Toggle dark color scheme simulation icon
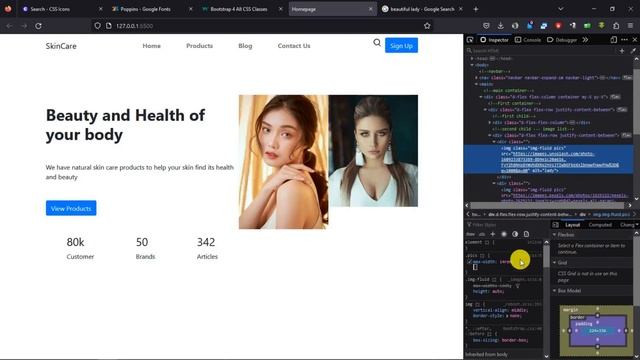Viewport: 640px width, 360px height. [515, 234]
